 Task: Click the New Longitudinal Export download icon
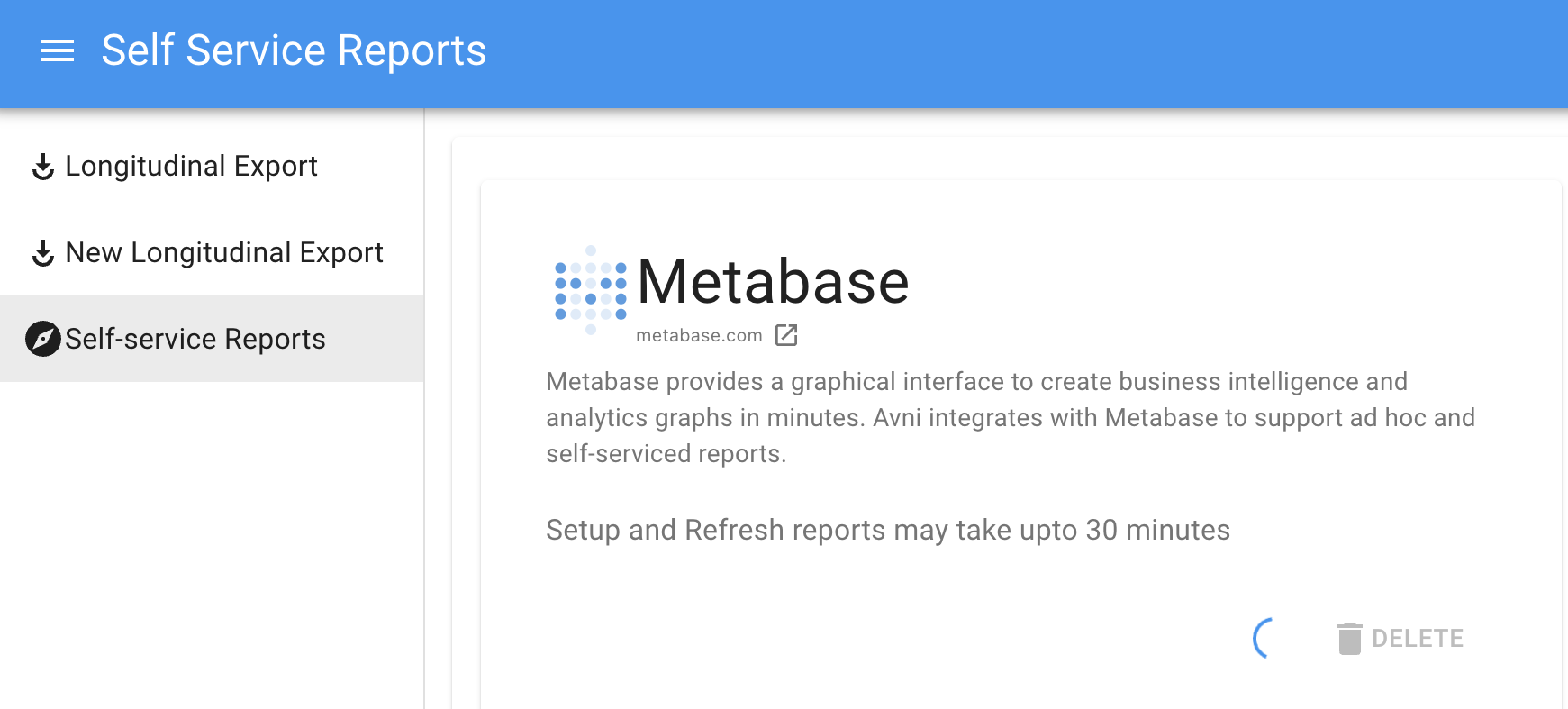pyautogui.click(x=43, y=253)
